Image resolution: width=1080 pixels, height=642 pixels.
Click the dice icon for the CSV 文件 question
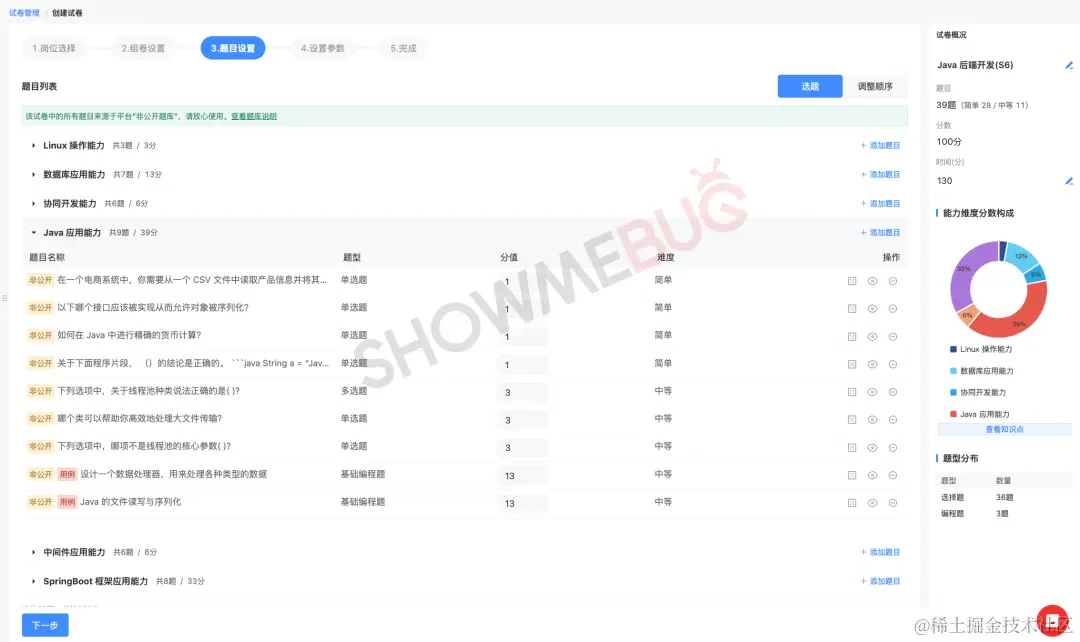852,281
